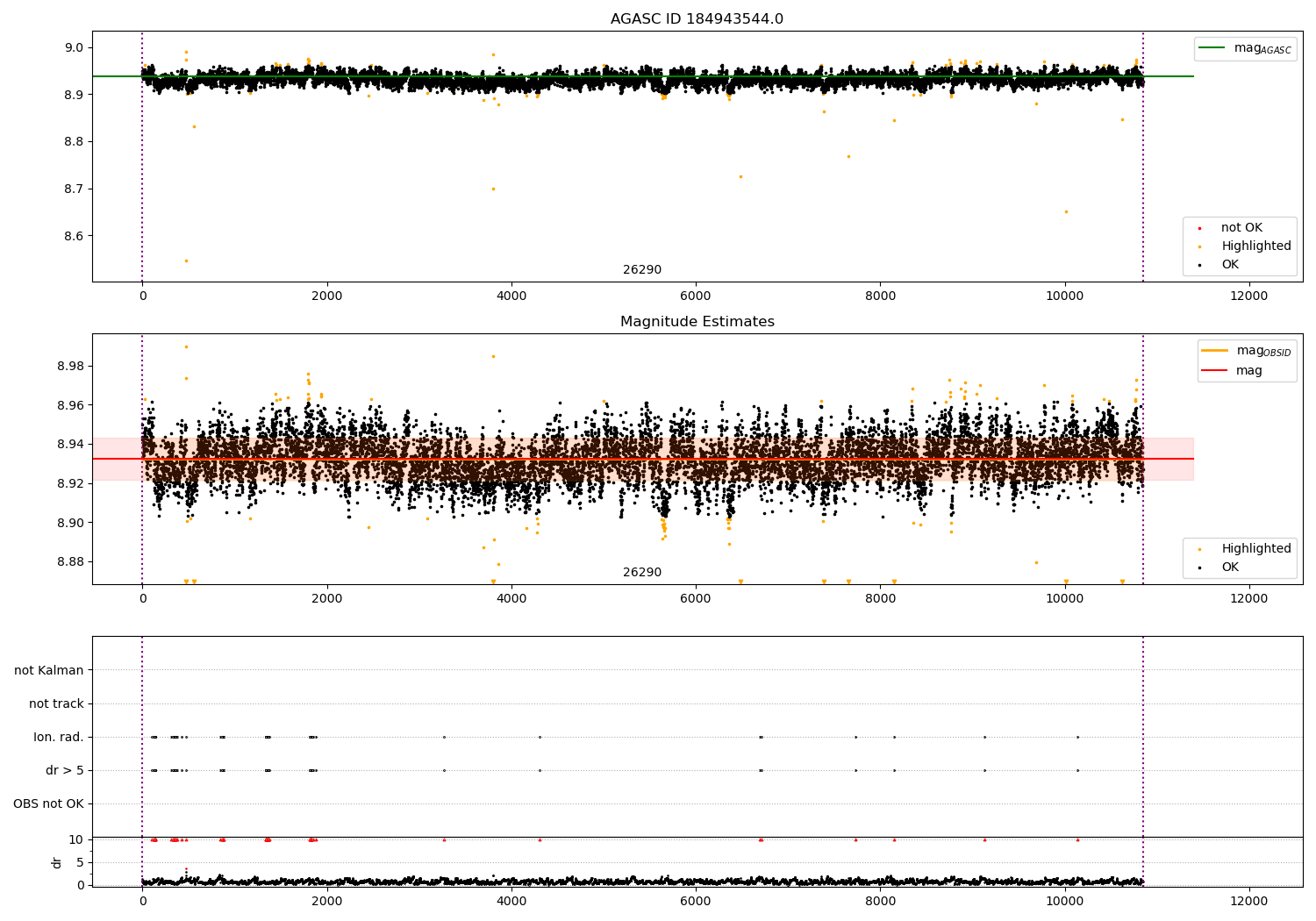Click the '26290' label in the top plot

click(642, 270)
